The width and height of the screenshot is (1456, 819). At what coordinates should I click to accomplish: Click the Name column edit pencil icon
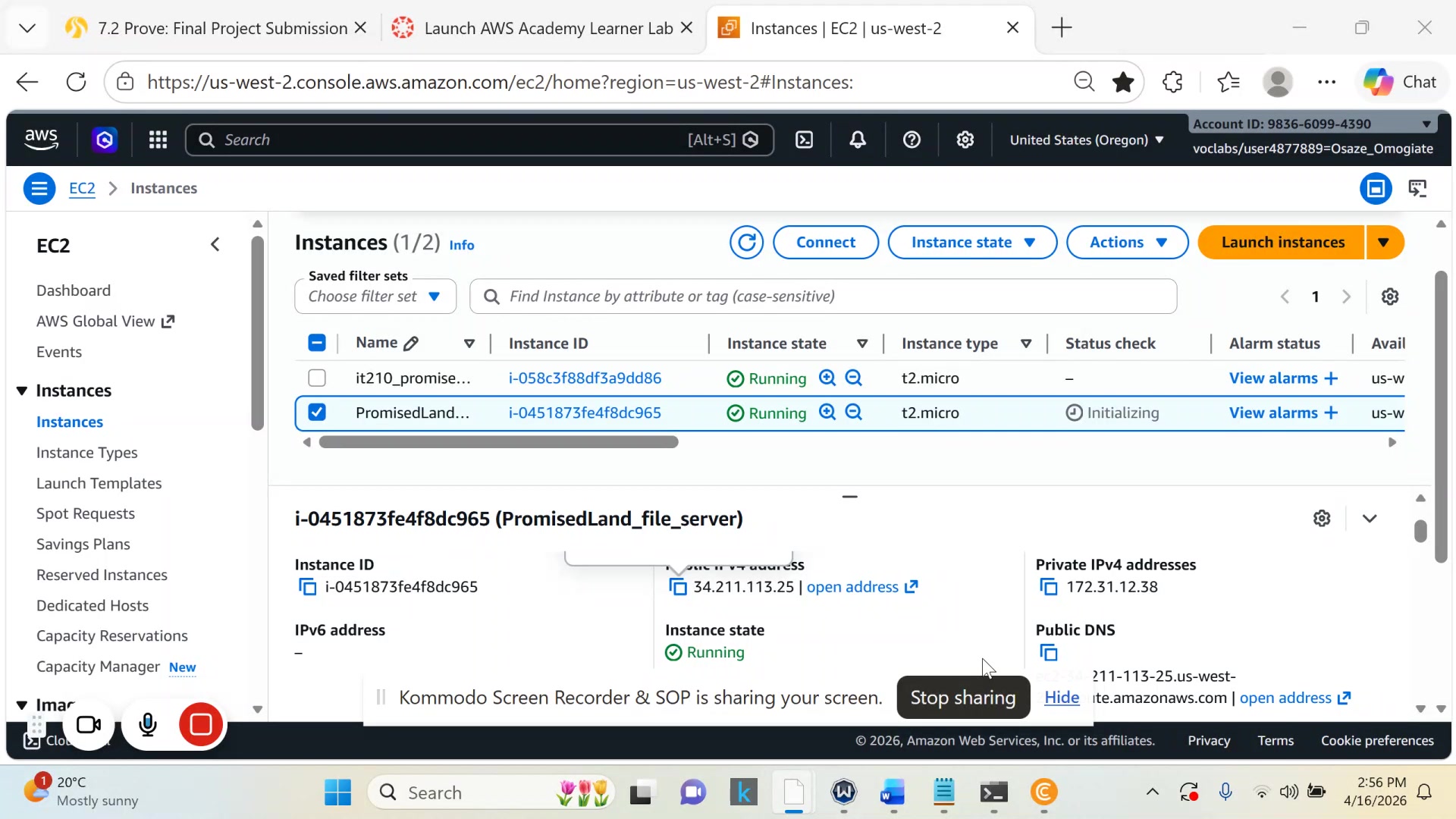pos(411,344)
